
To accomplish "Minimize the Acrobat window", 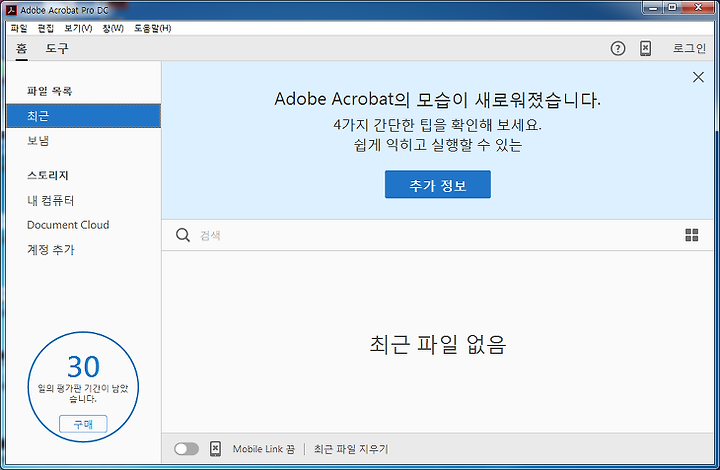I will point(653,7).
